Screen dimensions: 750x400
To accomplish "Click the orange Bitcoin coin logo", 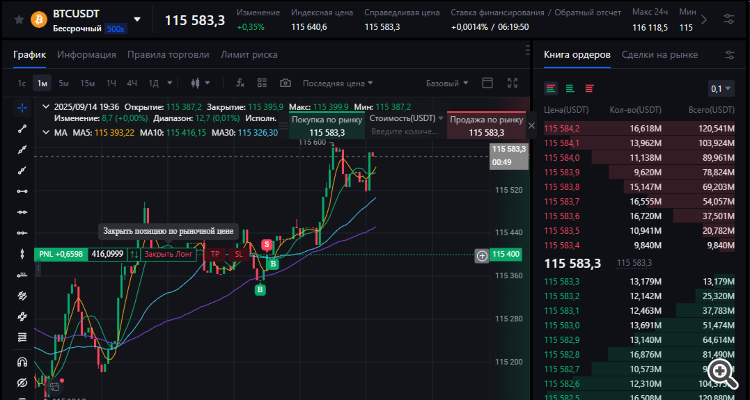I will [x=39, y=20].
